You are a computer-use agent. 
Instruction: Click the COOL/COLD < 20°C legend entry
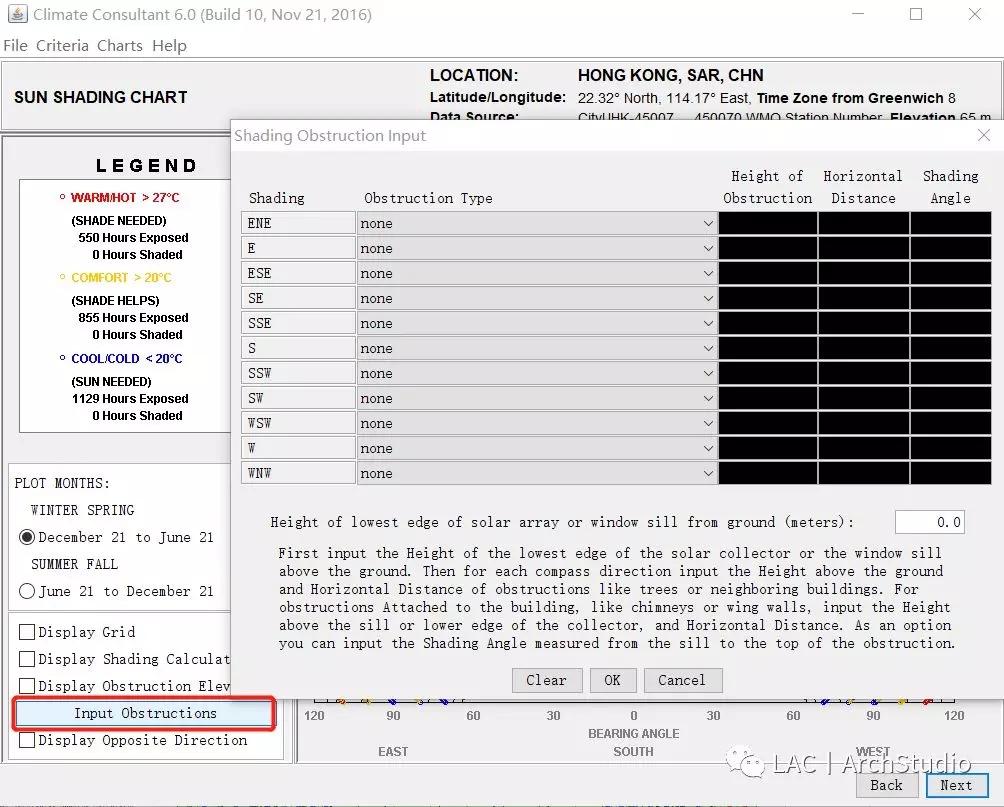(127, 359)
